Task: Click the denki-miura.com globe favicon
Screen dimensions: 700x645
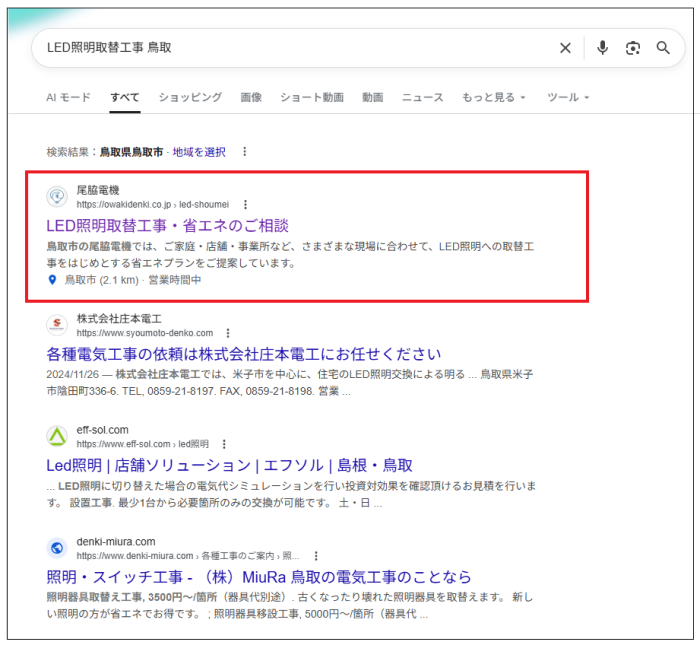Action: pos(57,548)
